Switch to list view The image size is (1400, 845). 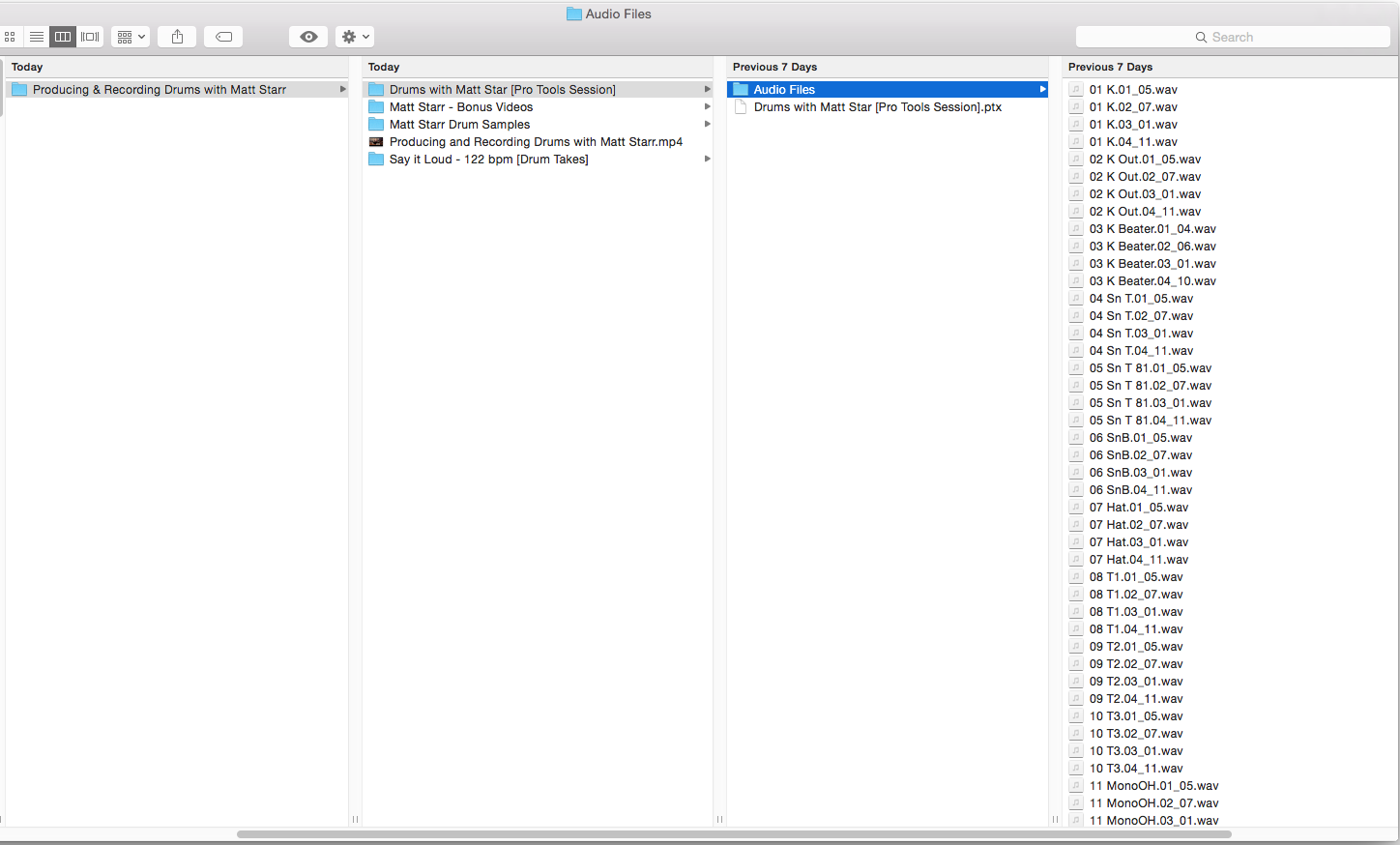(x=36, y=36)
